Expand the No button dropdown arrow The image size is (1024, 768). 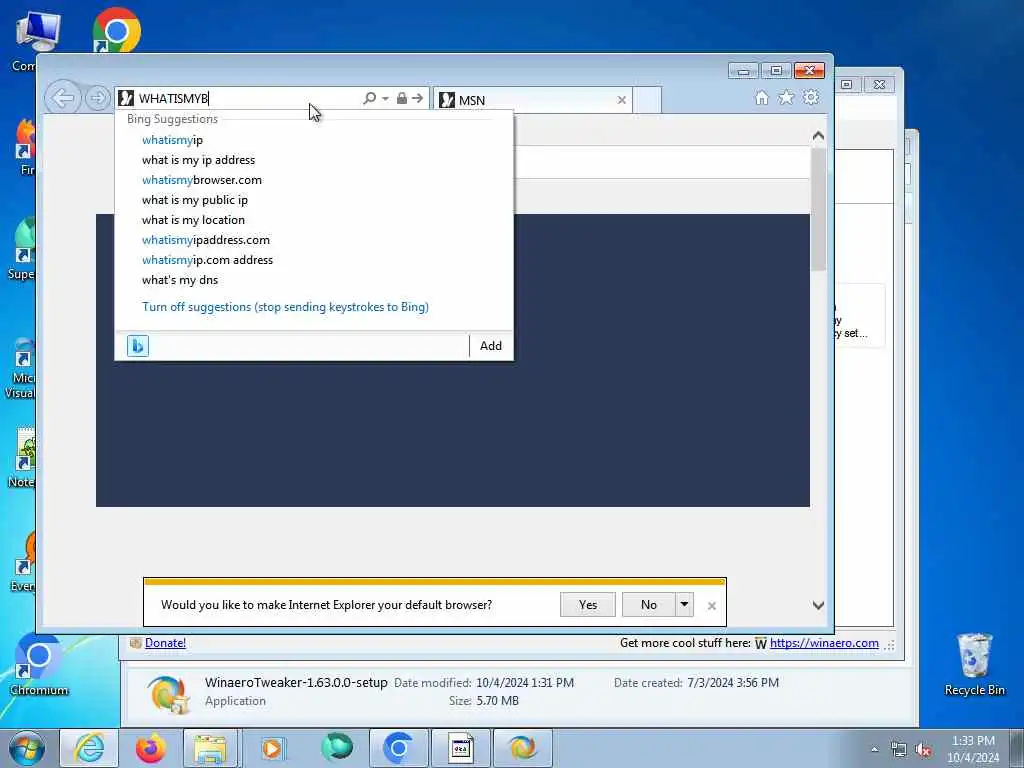tap(684, 605)
